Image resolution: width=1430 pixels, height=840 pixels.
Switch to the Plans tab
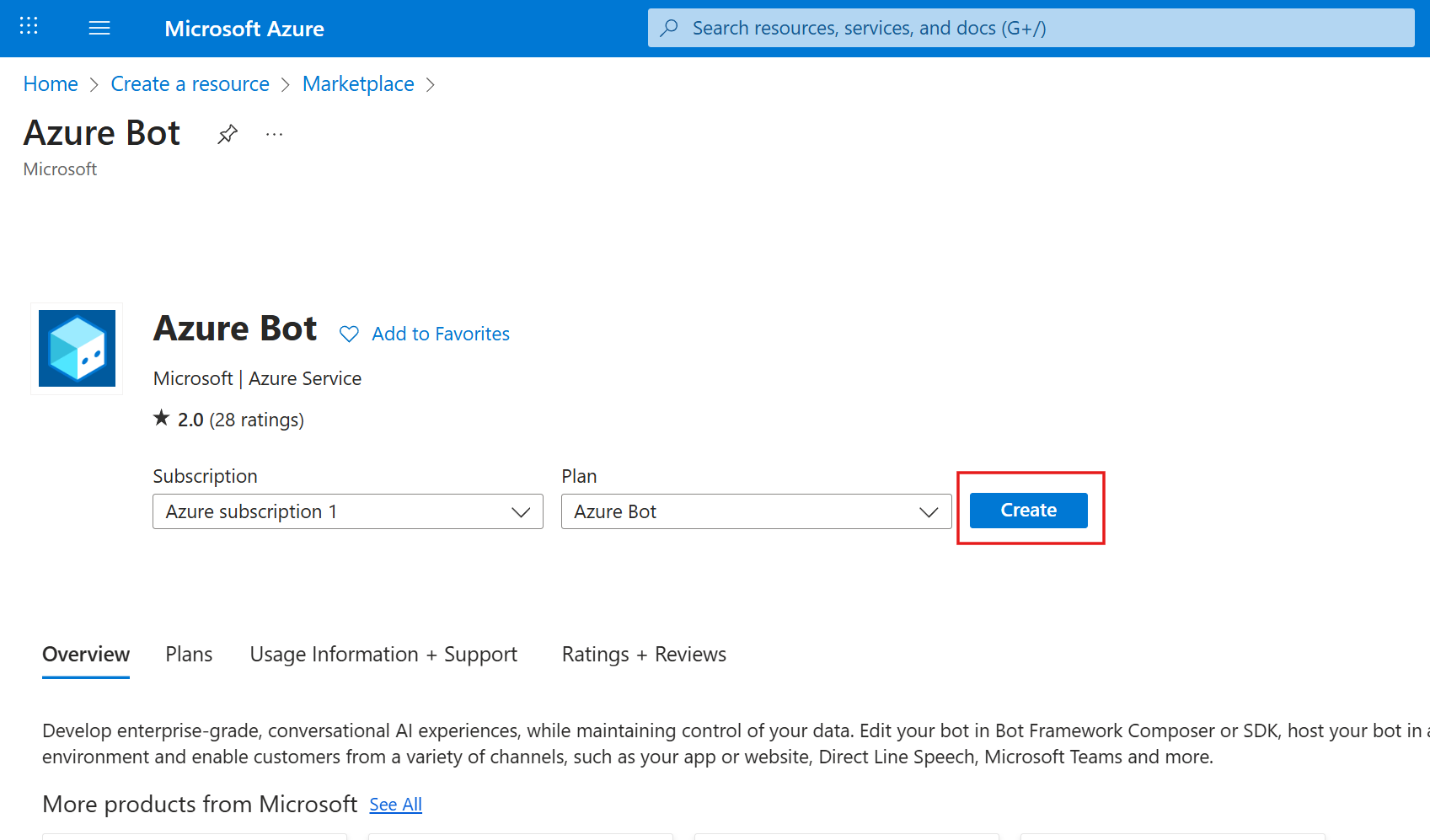188,654
